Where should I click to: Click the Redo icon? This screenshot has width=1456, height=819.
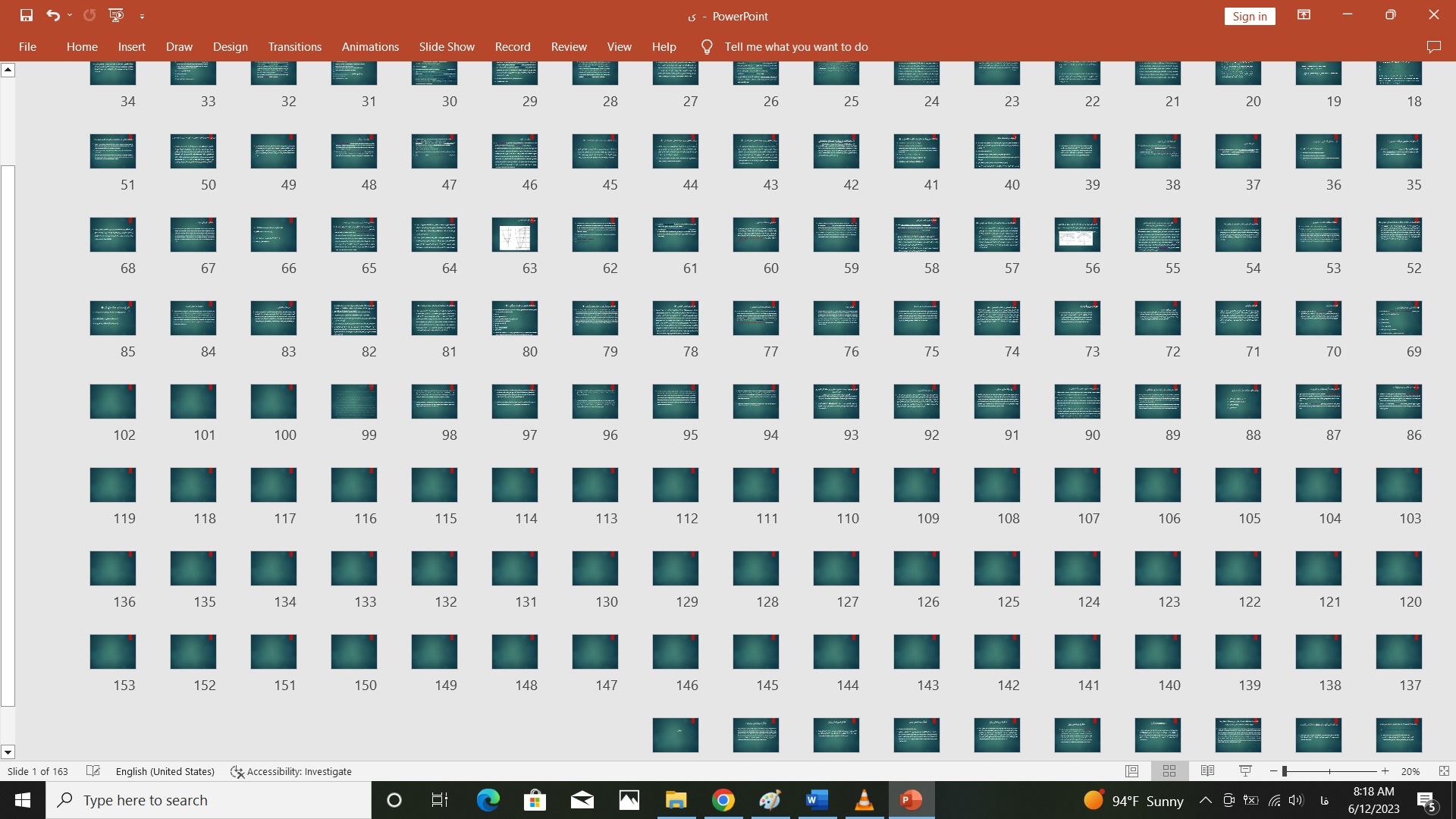coord(89,15)
